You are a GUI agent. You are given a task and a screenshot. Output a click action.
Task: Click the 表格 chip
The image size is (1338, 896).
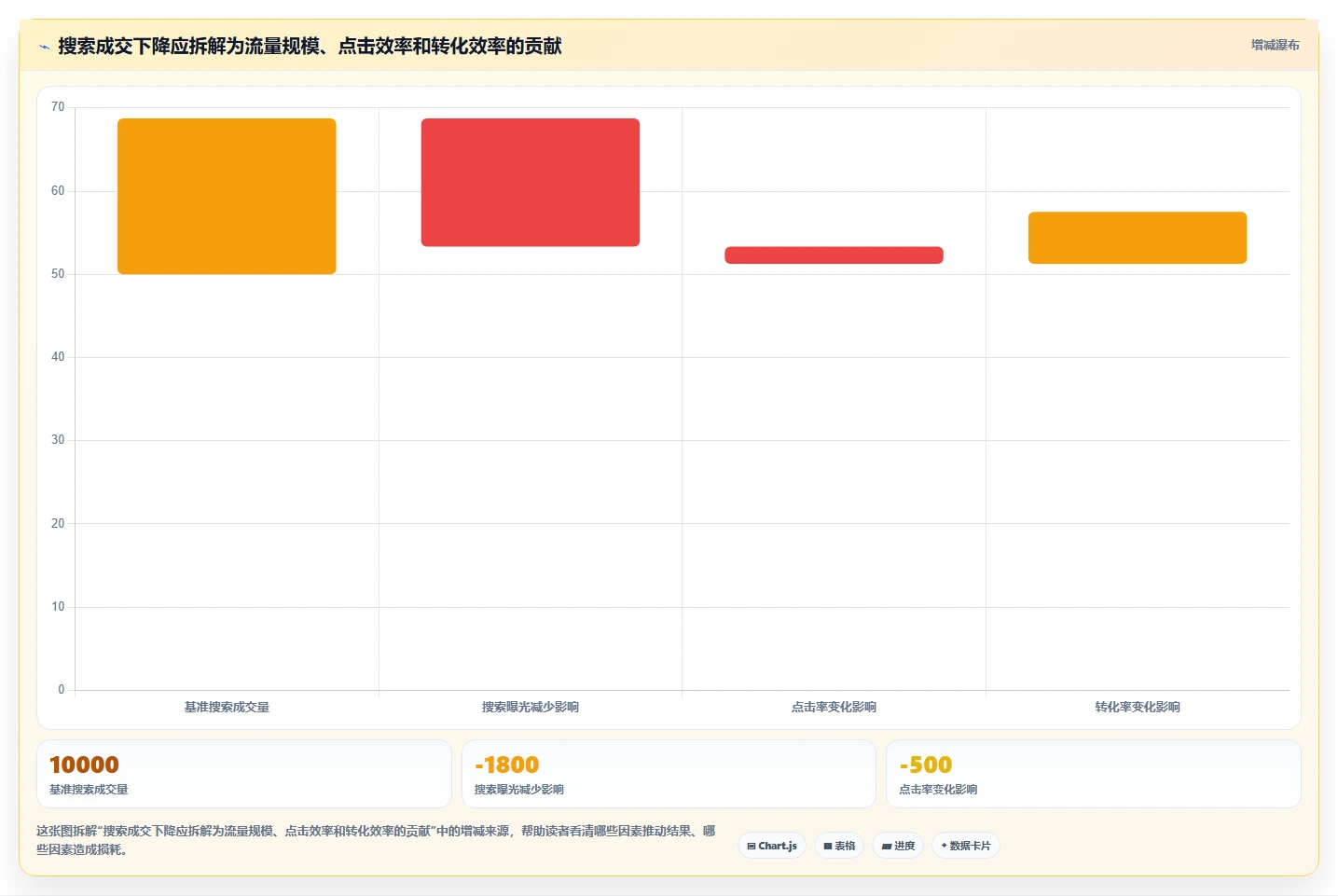pos(839,846)
